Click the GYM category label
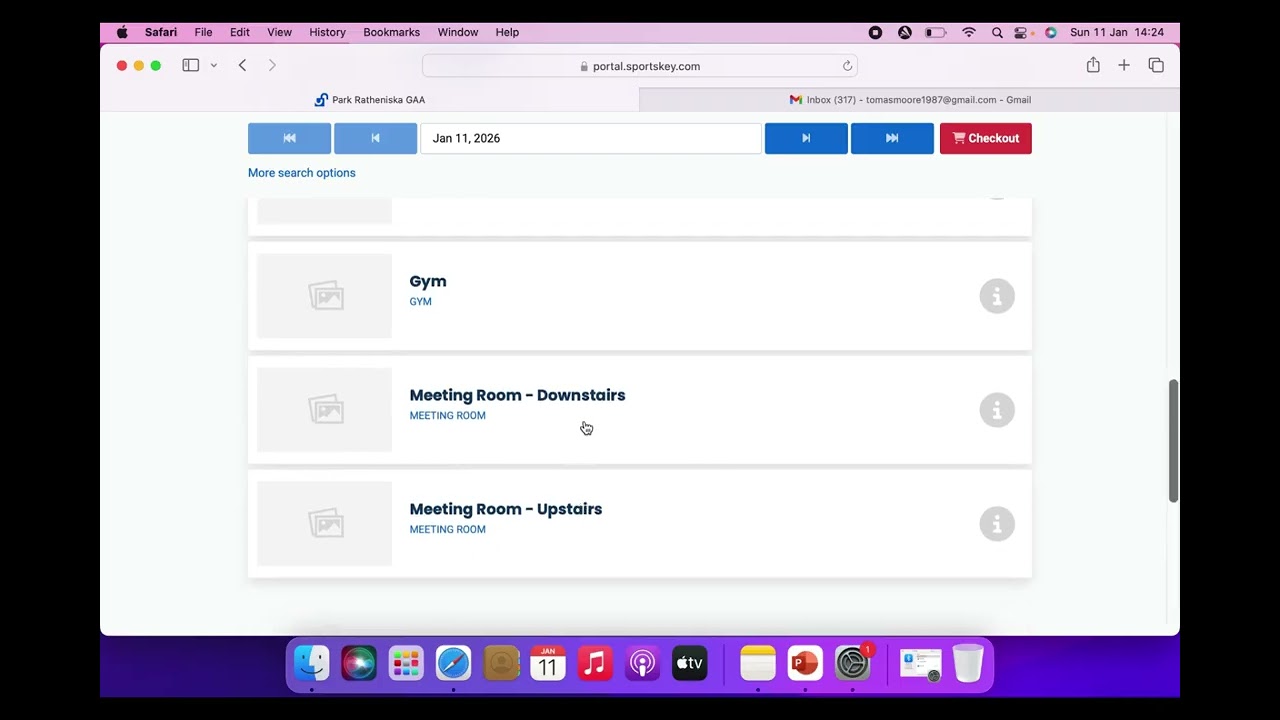1280x720 pixels. (x=421, y=302)
